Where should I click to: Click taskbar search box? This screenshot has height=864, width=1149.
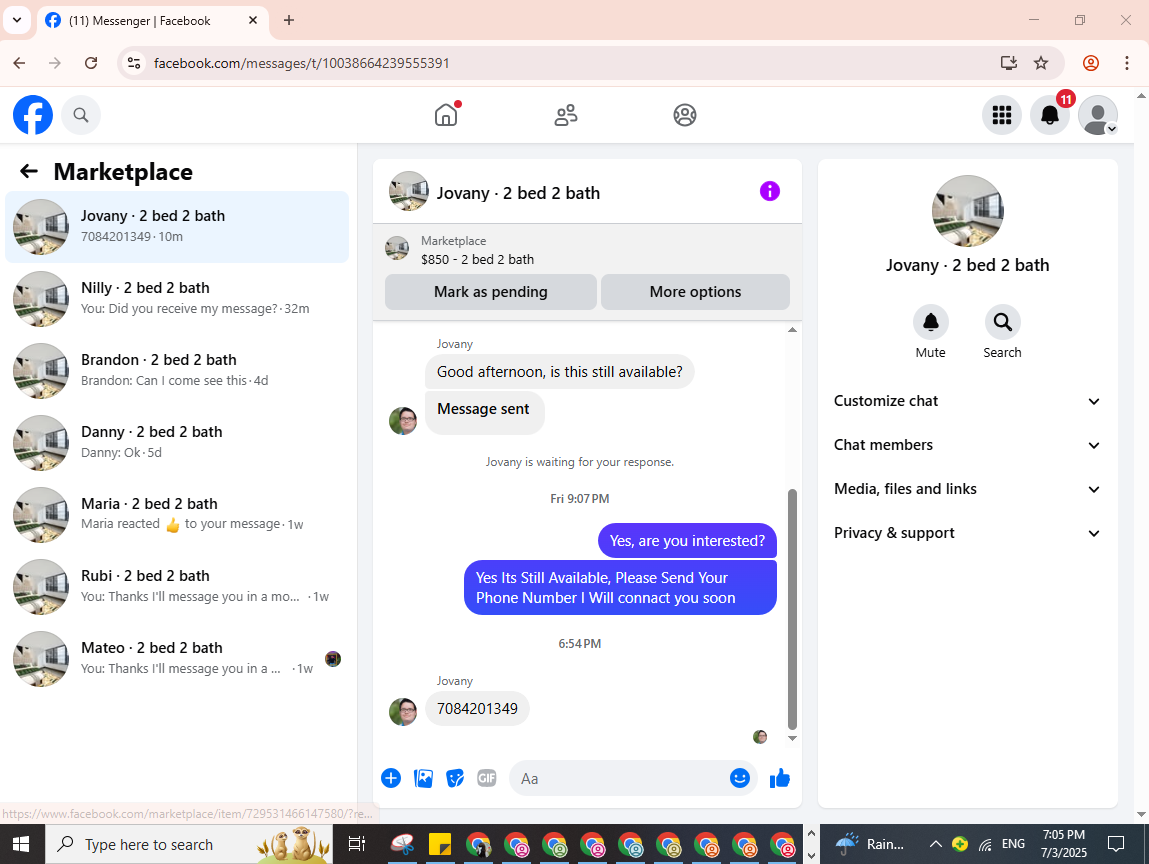[x=189, y=844]
